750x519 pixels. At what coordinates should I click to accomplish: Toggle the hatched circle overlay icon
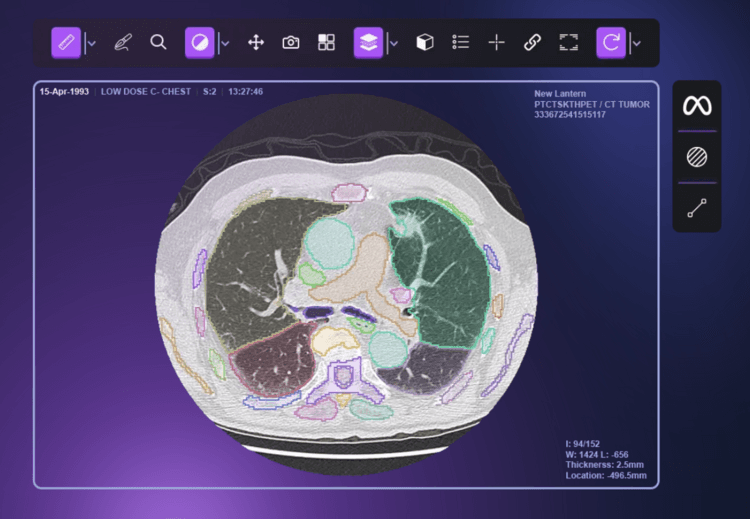697,157
